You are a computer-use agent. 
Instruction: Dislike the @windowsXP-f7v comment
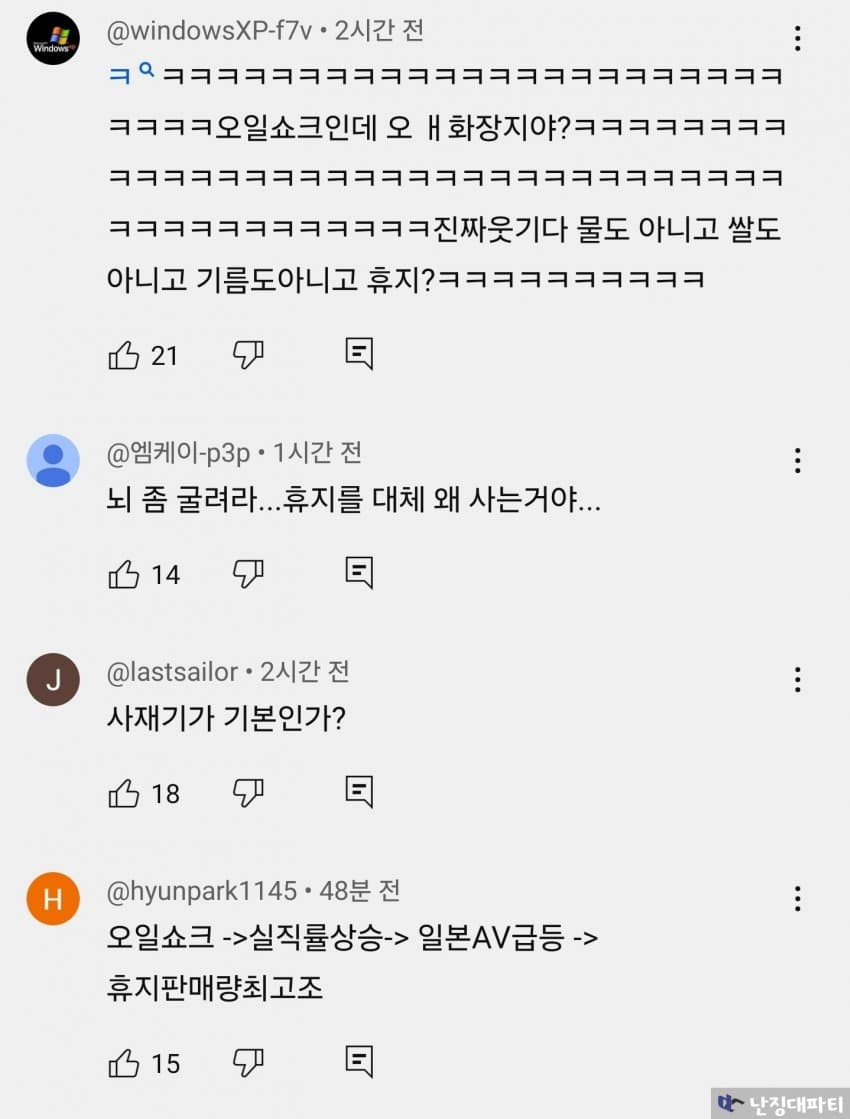coord(247,354)
